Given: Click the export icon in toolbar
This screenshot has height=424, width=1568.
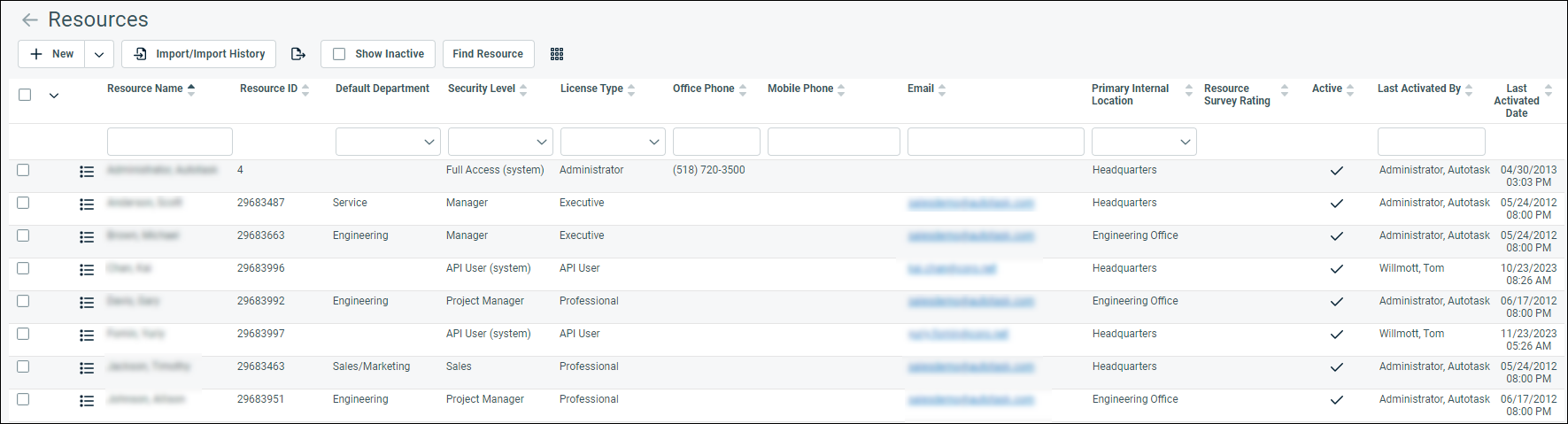Looking at the screenshot, I should [298, 54].
